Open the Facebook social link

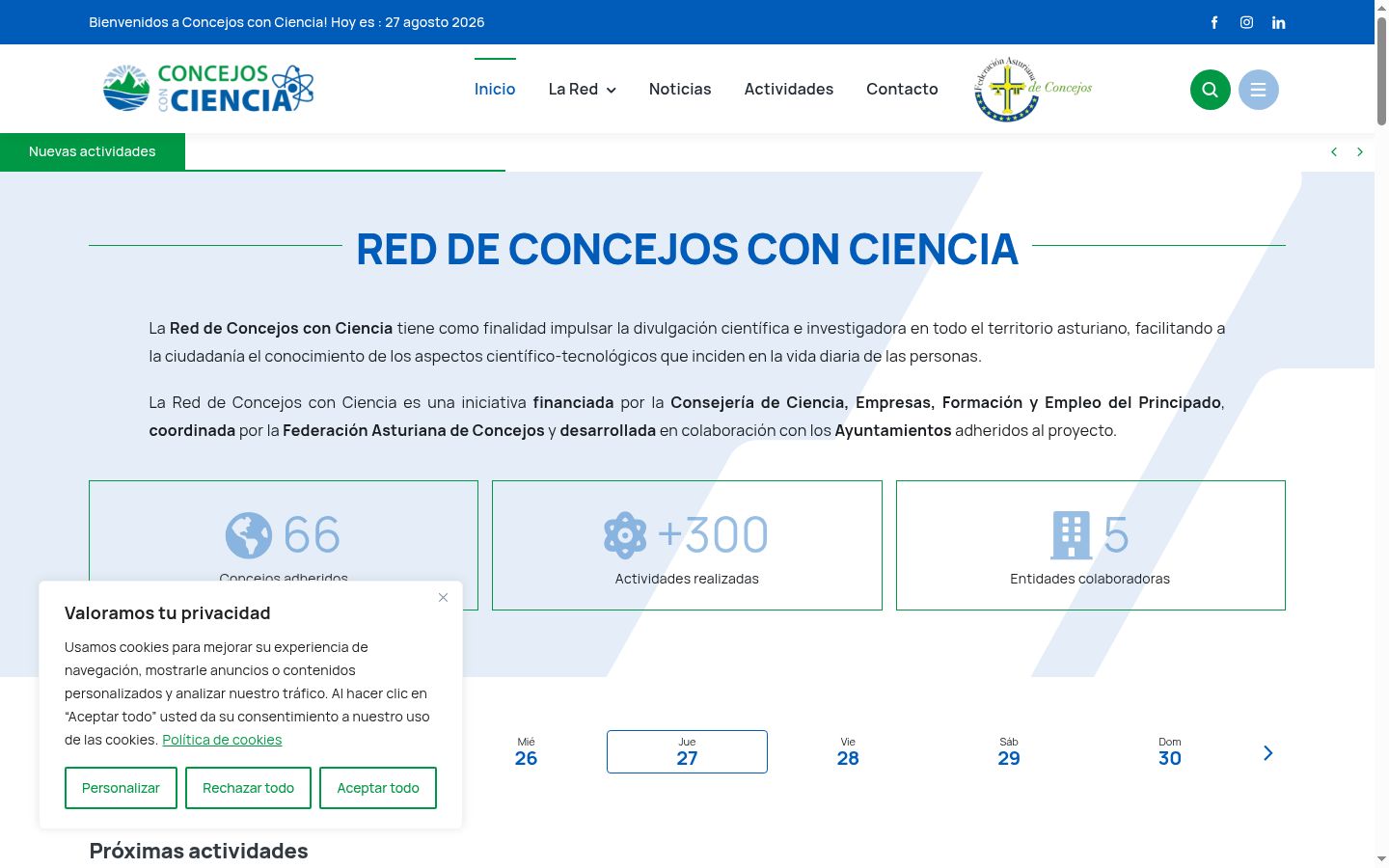pos(1214,22)
